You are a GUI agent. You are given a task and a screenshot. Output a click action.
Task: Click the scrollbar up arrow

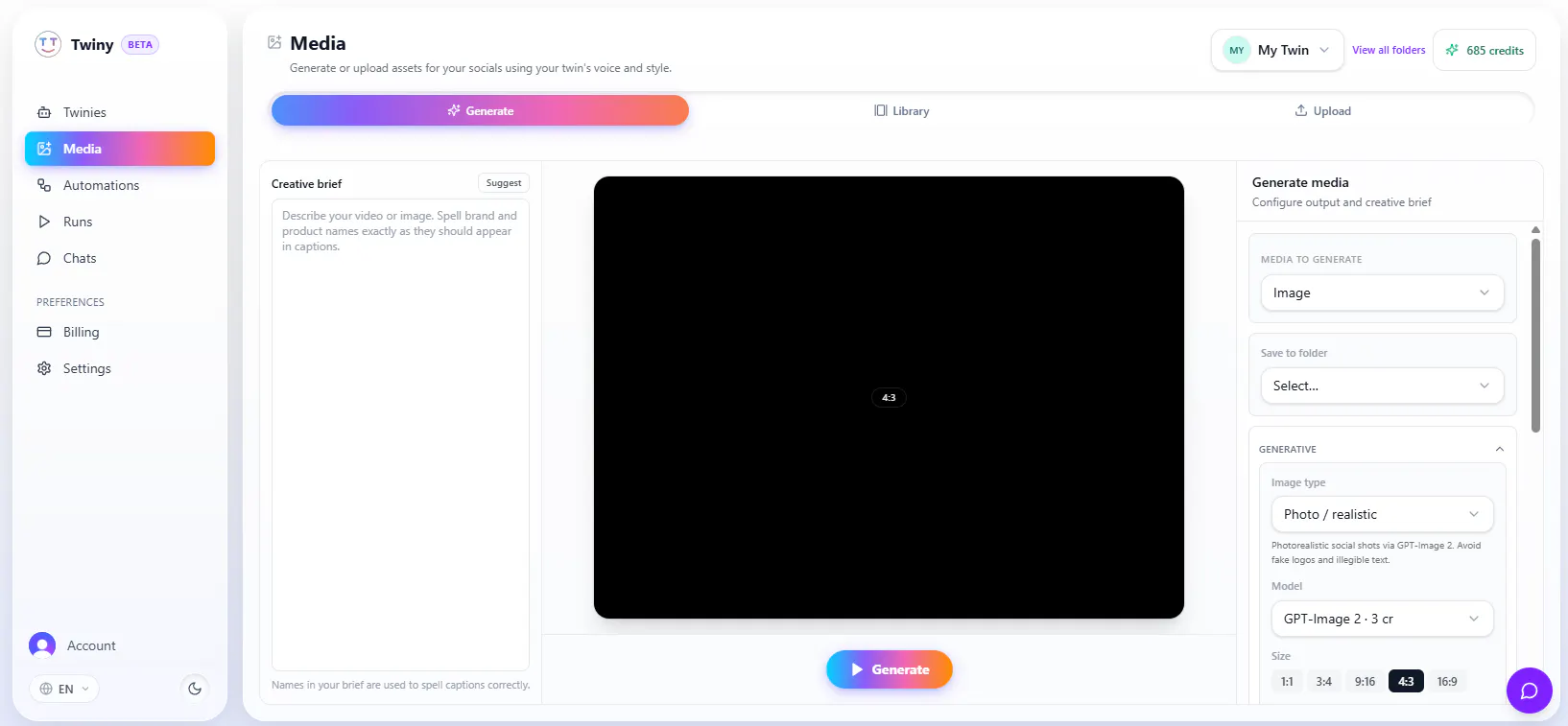1535,230
